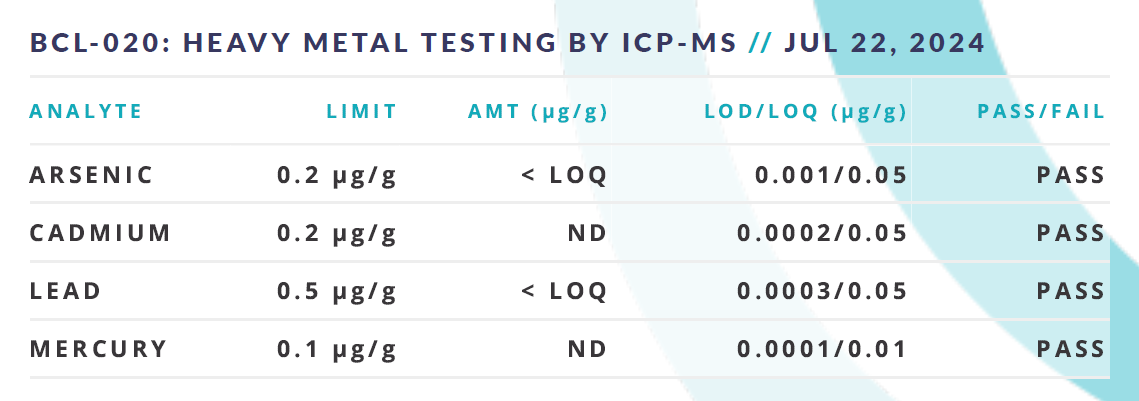The image size is (1139, 401).
Task: Select the PASS/FAIL column header
Action: 1041,113
